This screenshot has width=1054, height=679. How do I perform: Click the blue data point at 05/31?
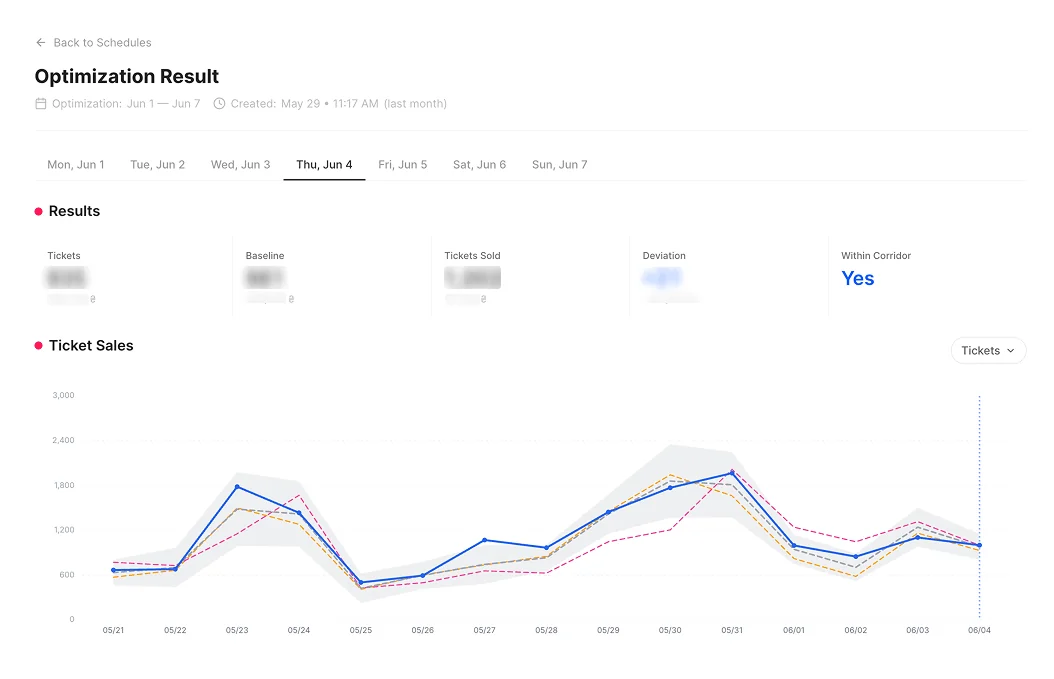pos(732,473)
